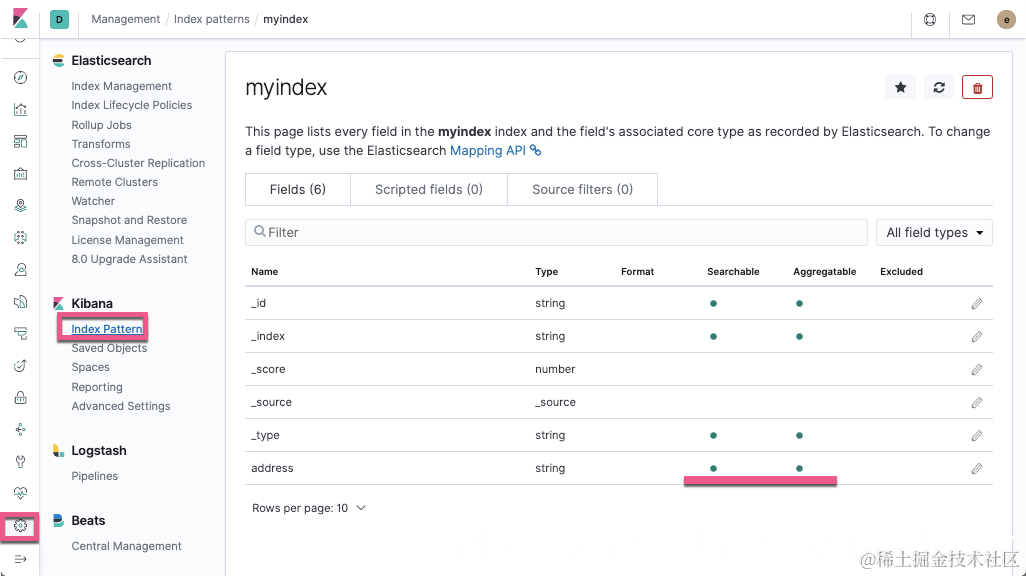Edit the _score field pencil icon
Image resolution: width=1026 pixels, height=576 pixels.
tap(977, 369)
